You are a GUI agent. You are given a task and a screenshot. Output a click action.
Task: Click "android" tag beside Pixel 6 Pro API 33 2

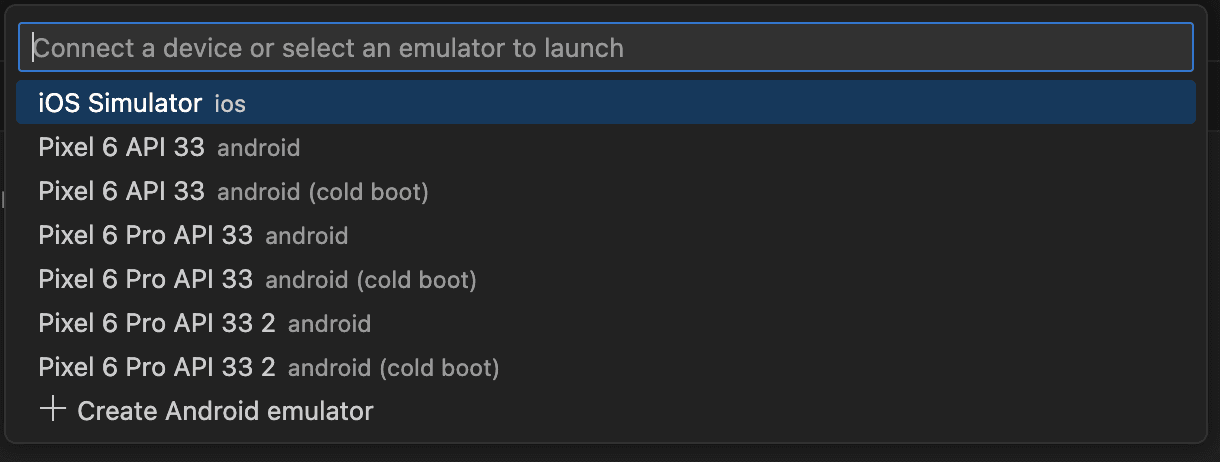click(x=329, y=324)
